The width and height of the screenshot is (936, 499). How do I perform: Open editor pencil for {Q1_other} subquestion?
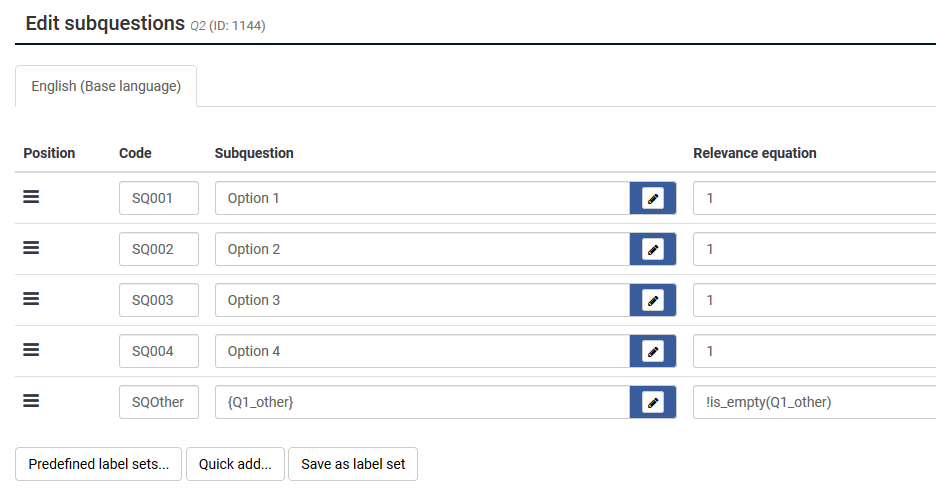(652, 402)
